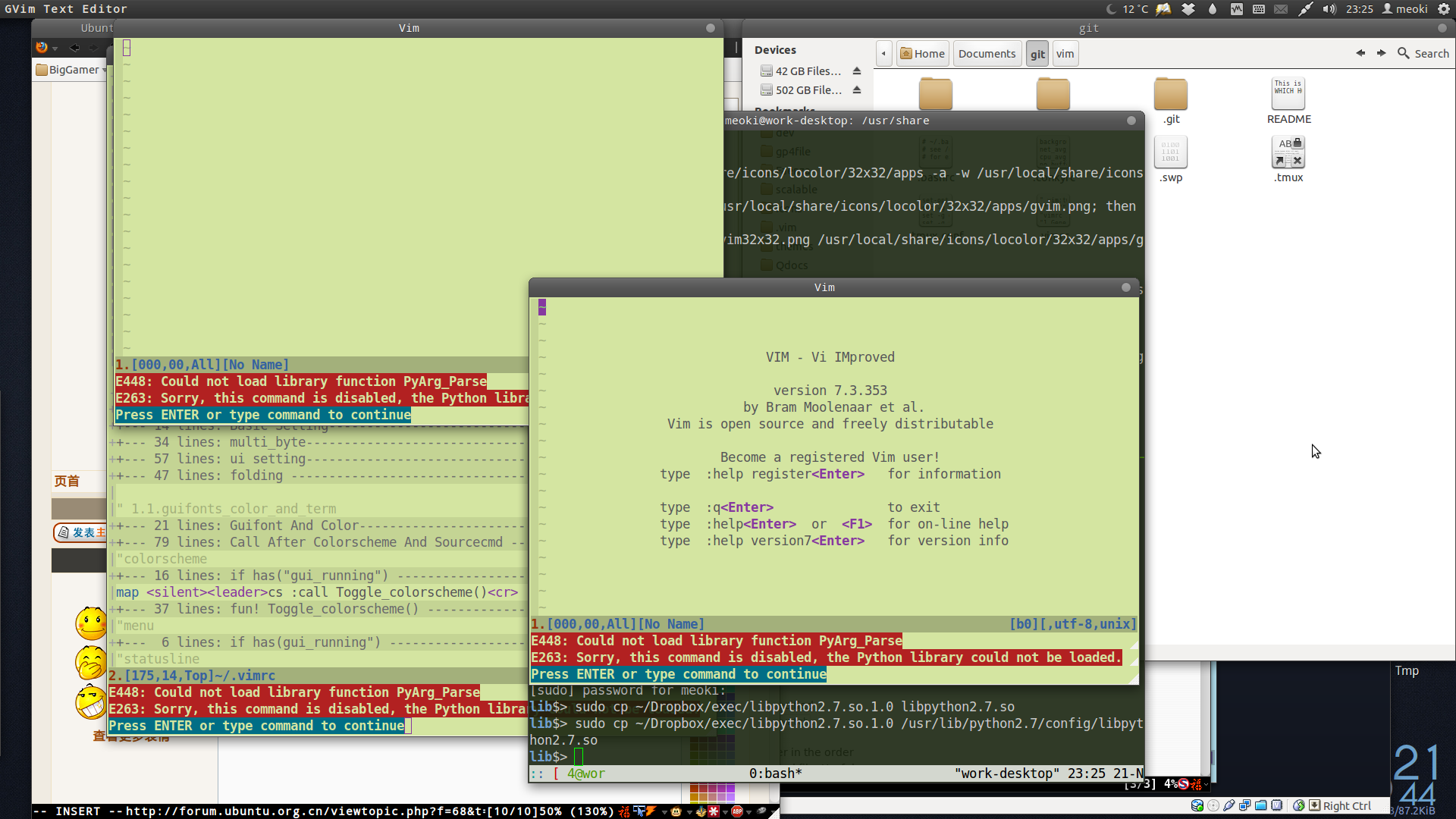Click the meoki user menu
This screenshot has width=1456, height=819.
(x=1404, y=9)
